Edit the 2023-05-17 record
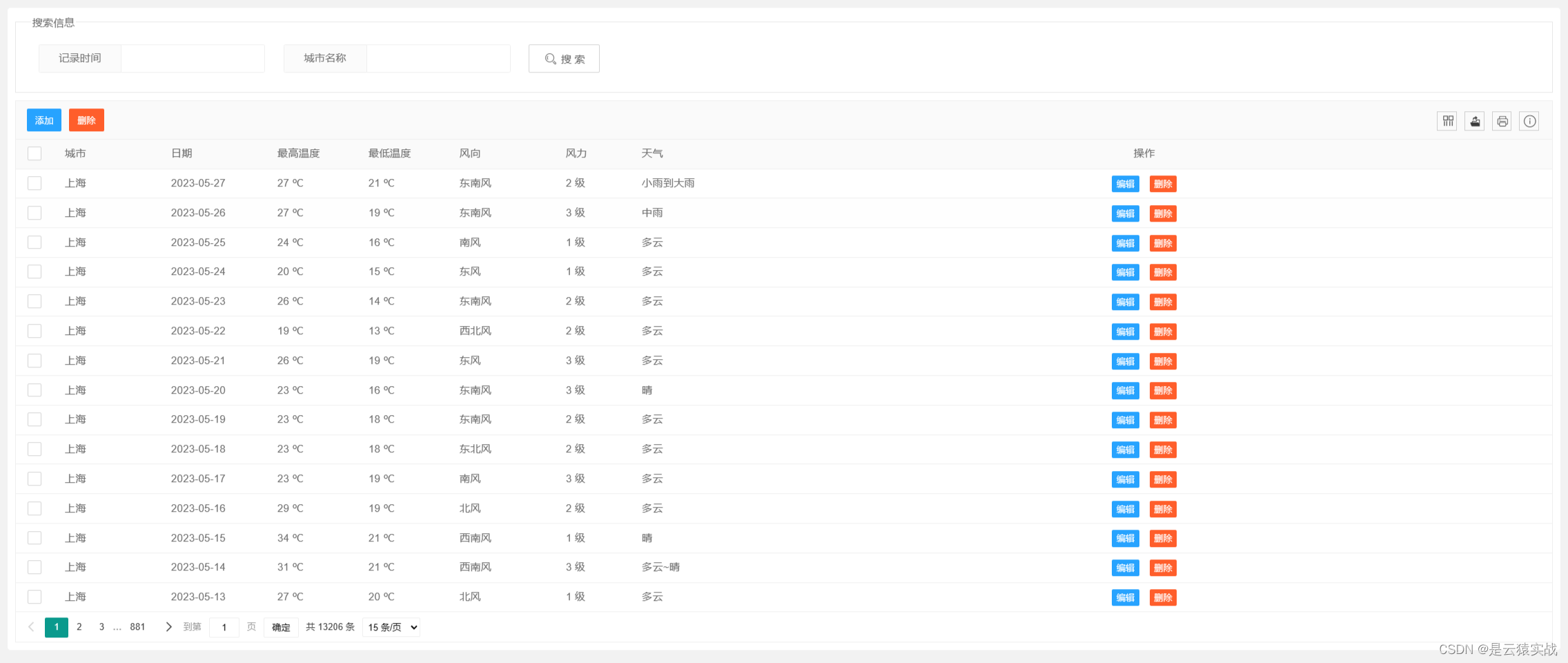 coord(1126,479)
